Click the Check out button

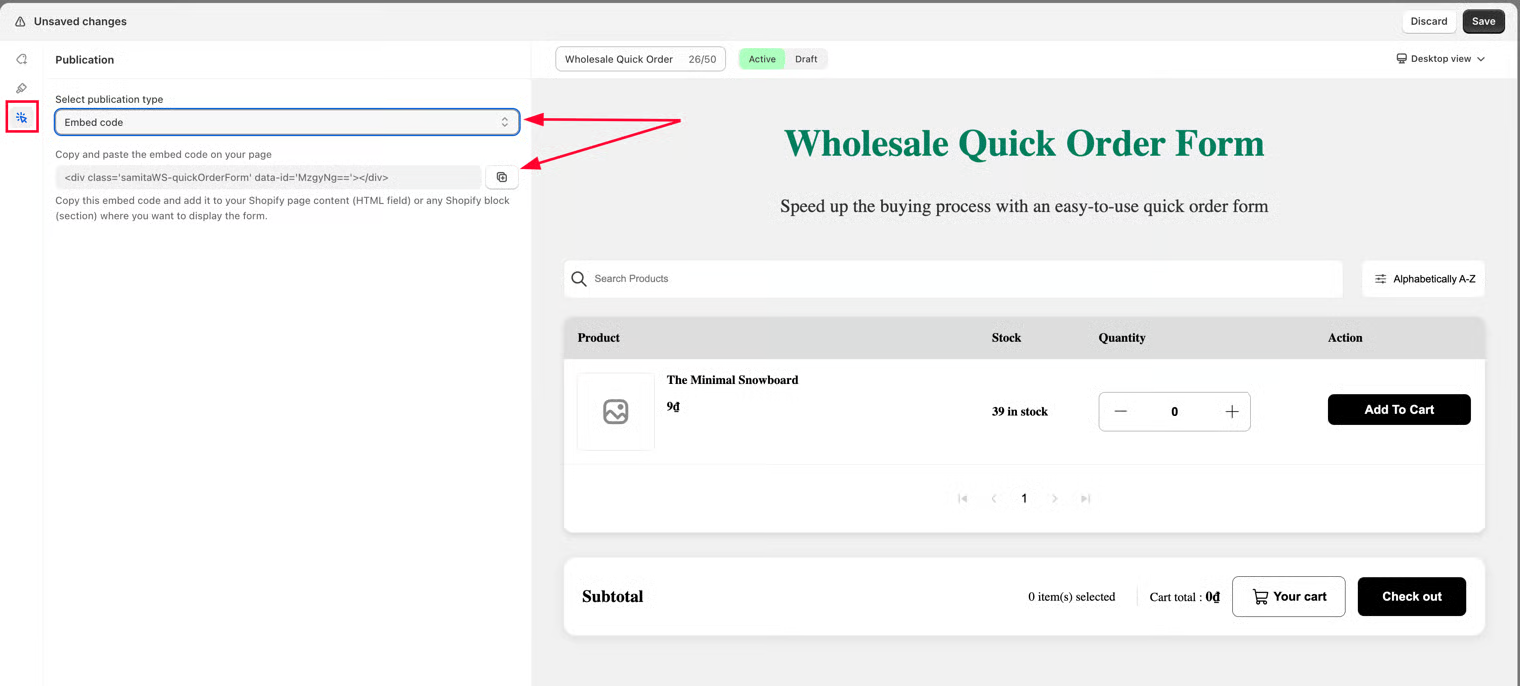pos(1411,596)
